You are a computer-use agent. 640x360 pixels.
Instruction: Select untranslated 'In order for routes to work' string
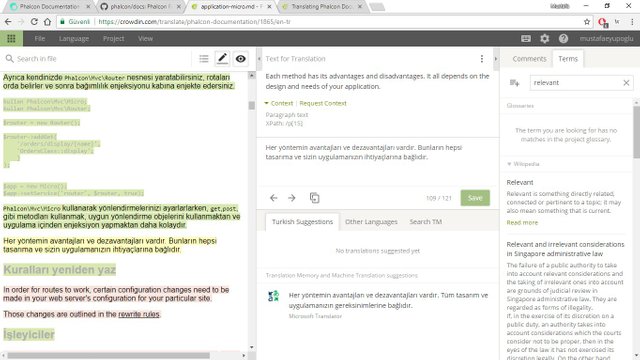116,294
